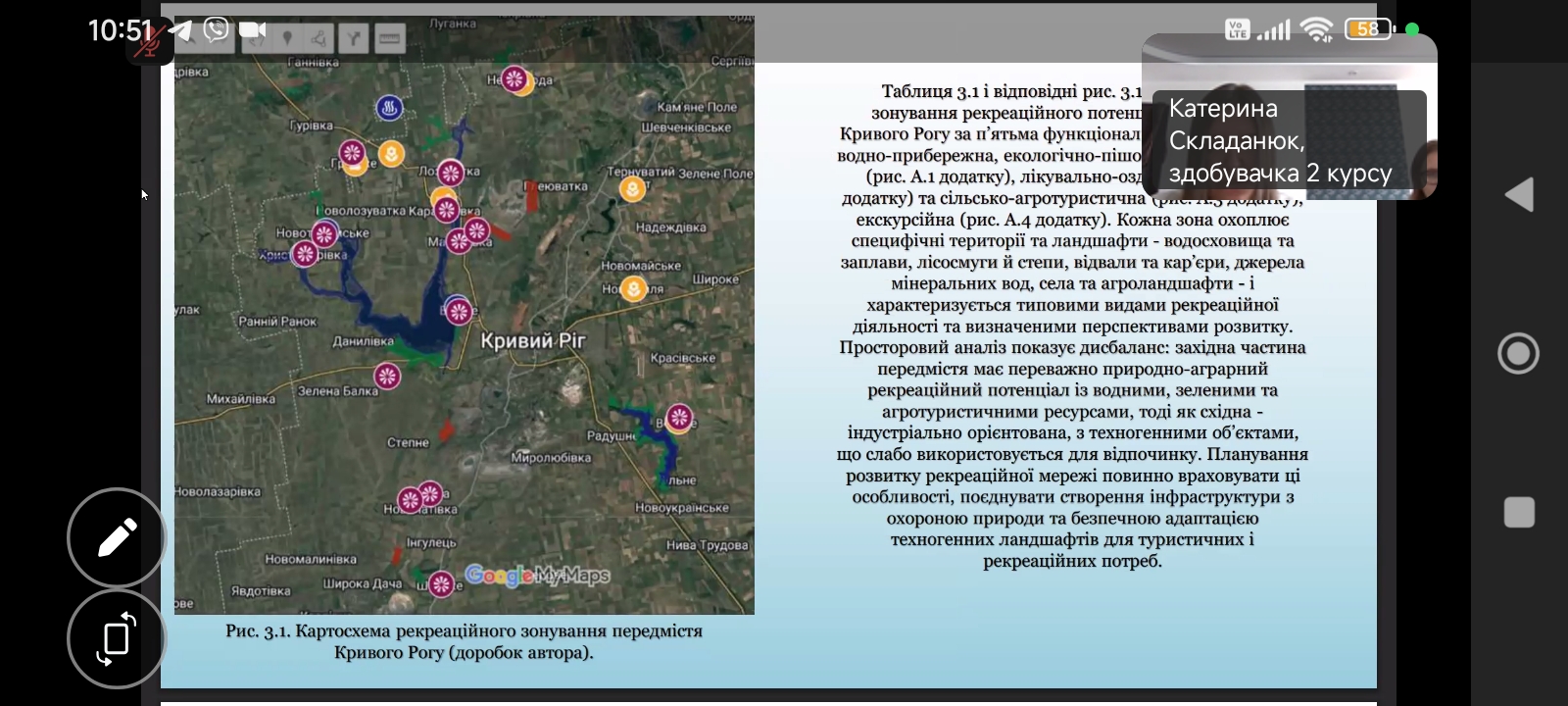Tap the screen rotate button
This screenshot has height=706, width=1568.
click(117, 638)
